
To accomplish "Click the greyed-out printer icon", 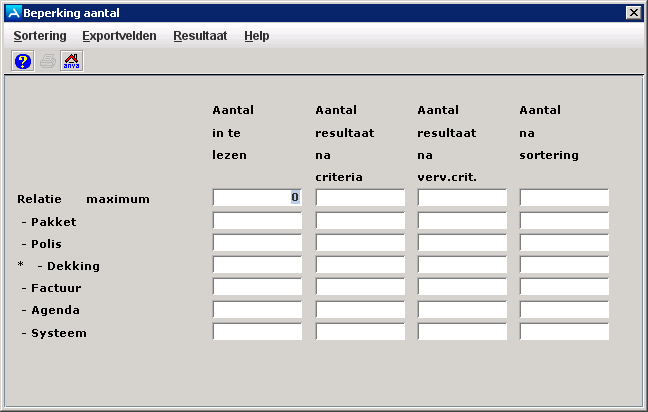I will (47, 61).
